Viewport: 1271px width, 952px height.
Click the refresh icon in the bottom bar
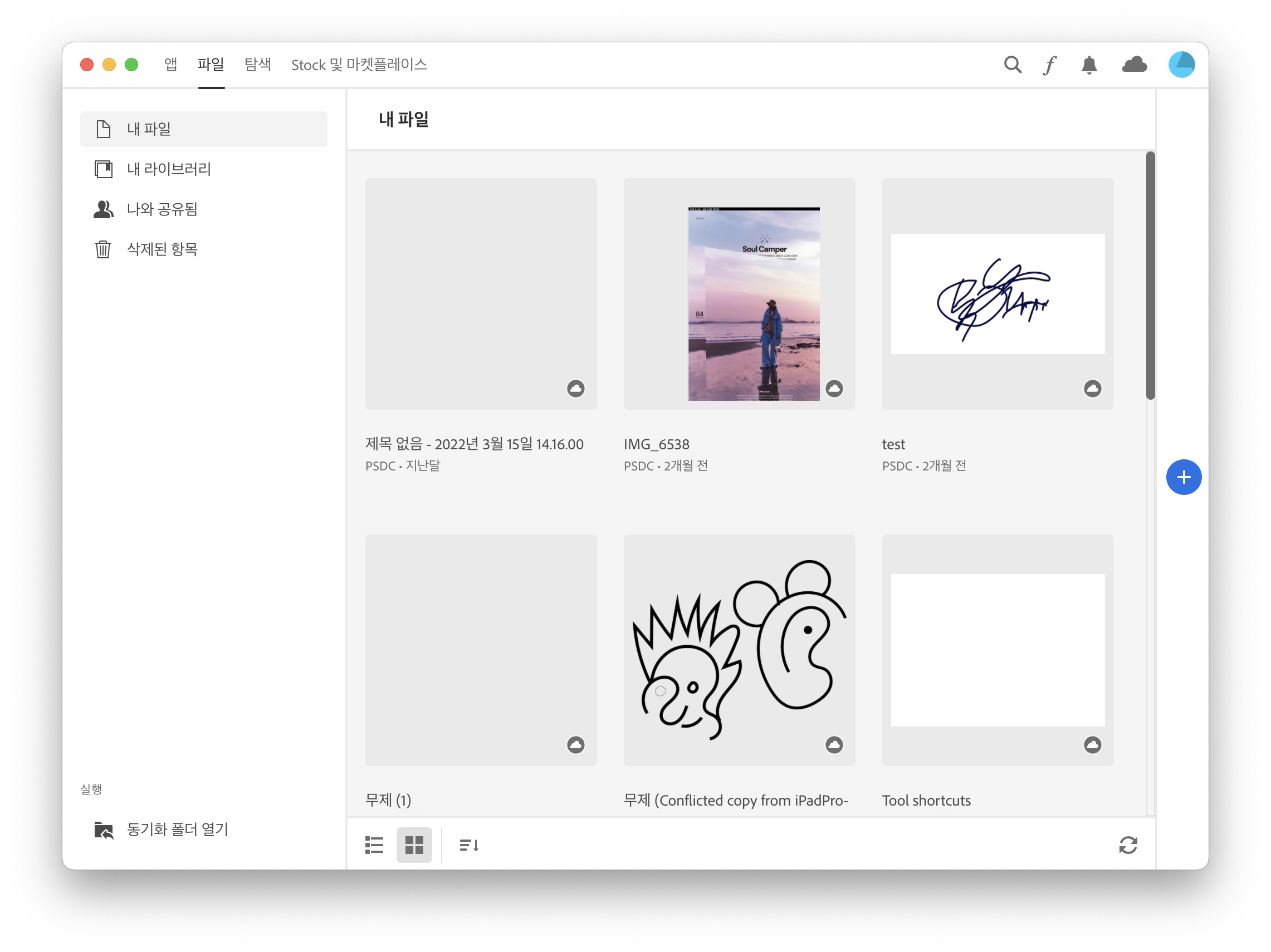1127,845
